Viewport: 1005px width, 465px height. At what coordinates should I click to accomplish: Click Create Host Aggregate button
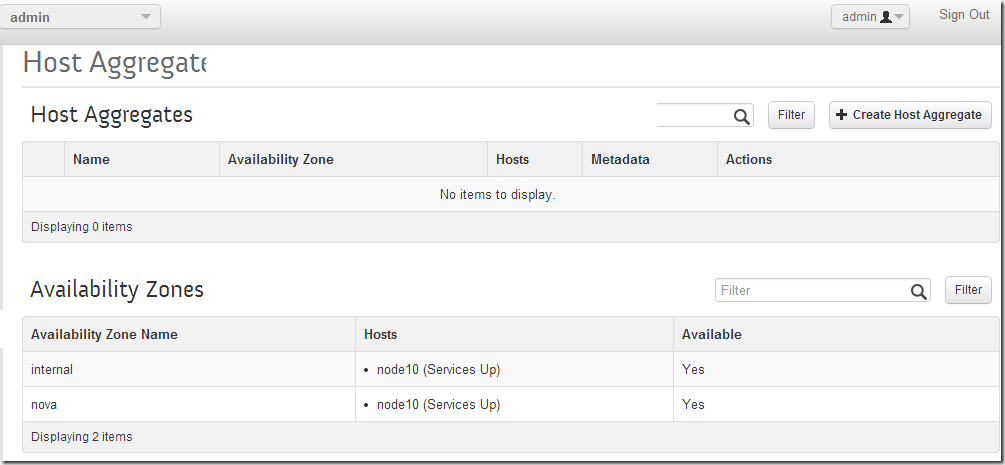910,115
